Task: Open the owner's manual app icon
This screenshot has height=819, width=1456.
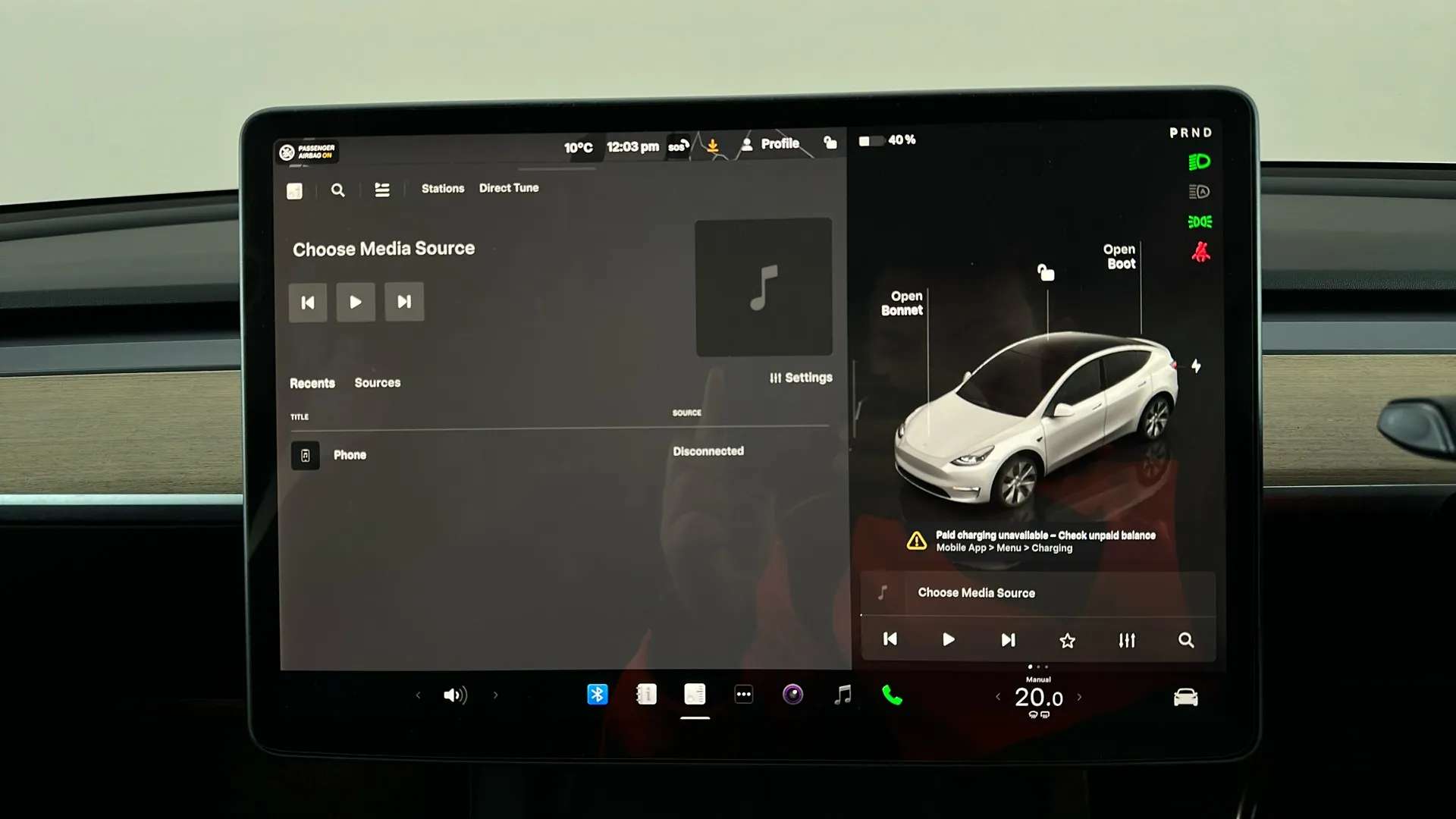Action: [x=646, y=694]
